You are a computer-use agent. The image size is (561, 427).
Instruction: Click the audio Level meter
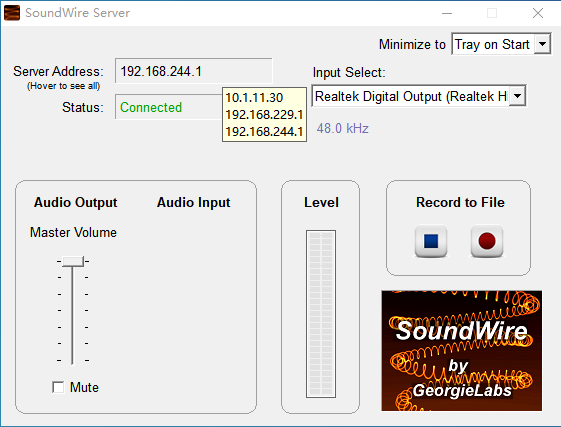tap(321, 314)
